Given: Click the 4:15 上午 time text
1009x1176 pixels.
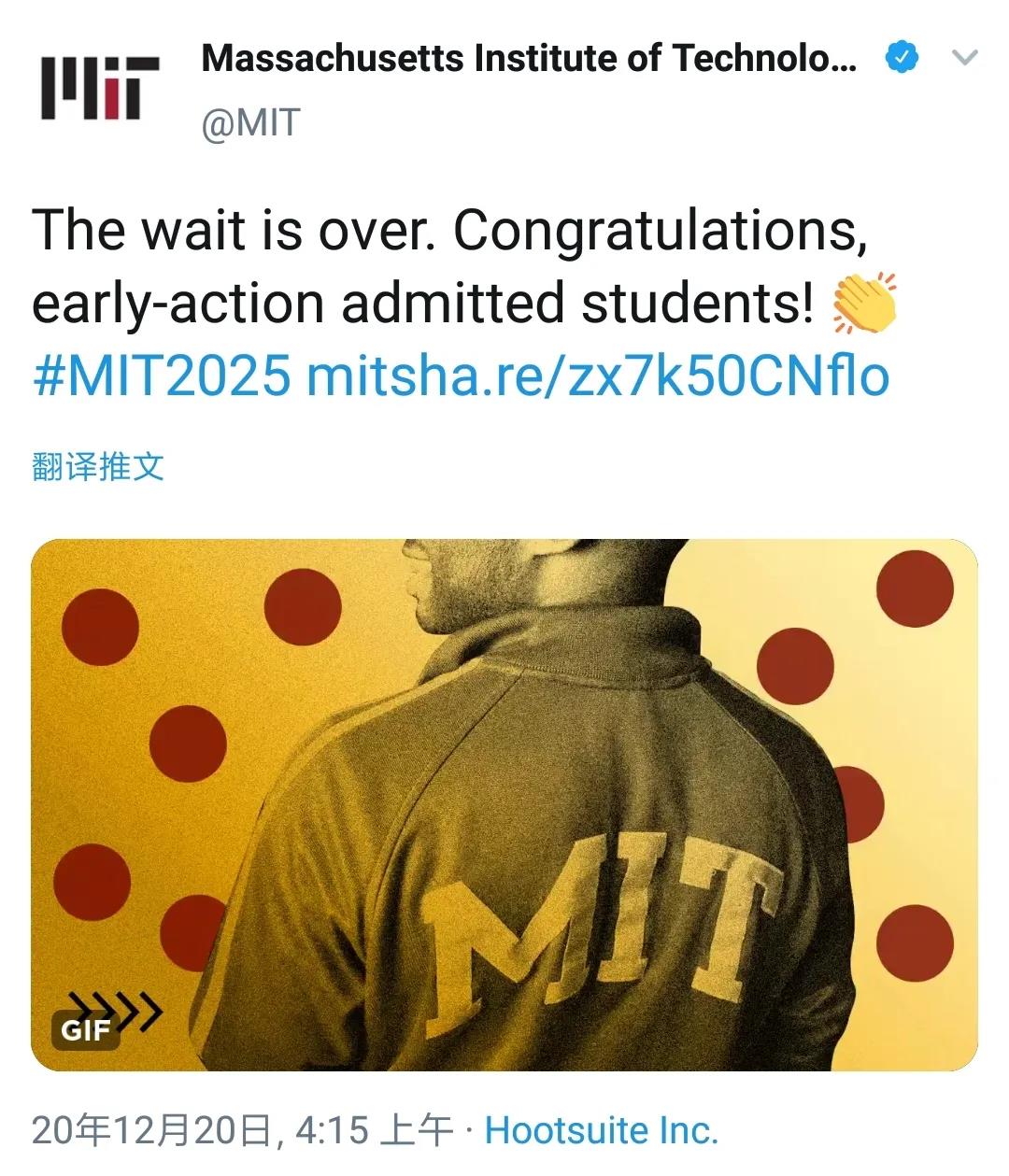Looking at the screenshot, I should pos(374,1130).
